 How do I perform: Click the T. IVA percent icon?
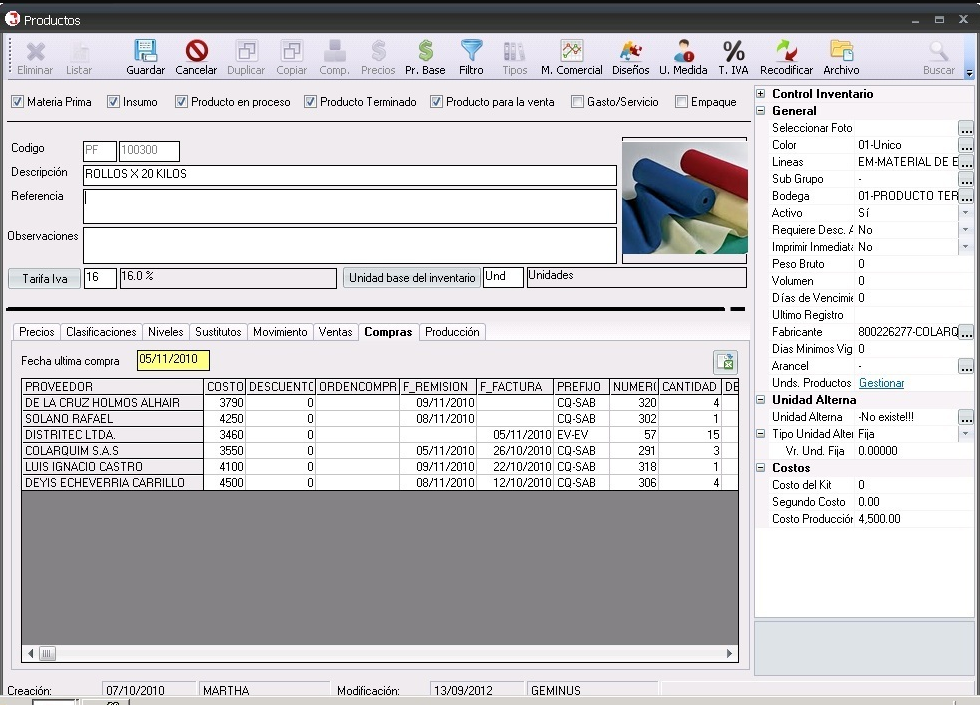coord(733,51)
